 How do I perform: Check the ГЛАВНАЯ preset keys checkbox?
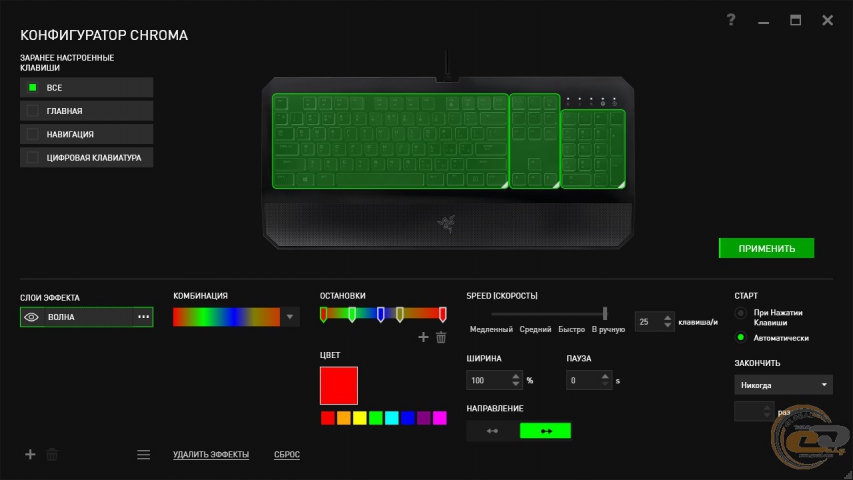33,111
